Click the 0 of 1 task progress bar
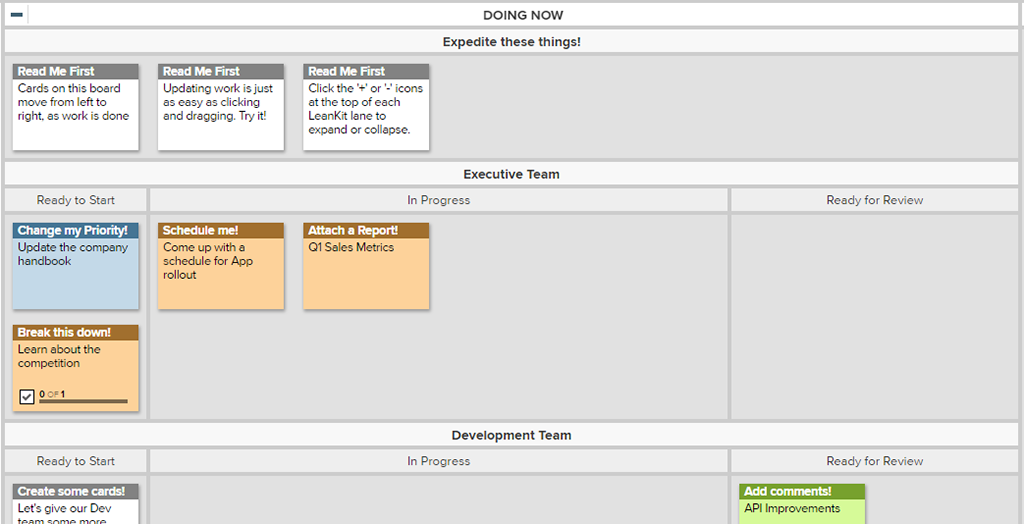Viewport: 1024px width, 524px height. pos(84,400)
